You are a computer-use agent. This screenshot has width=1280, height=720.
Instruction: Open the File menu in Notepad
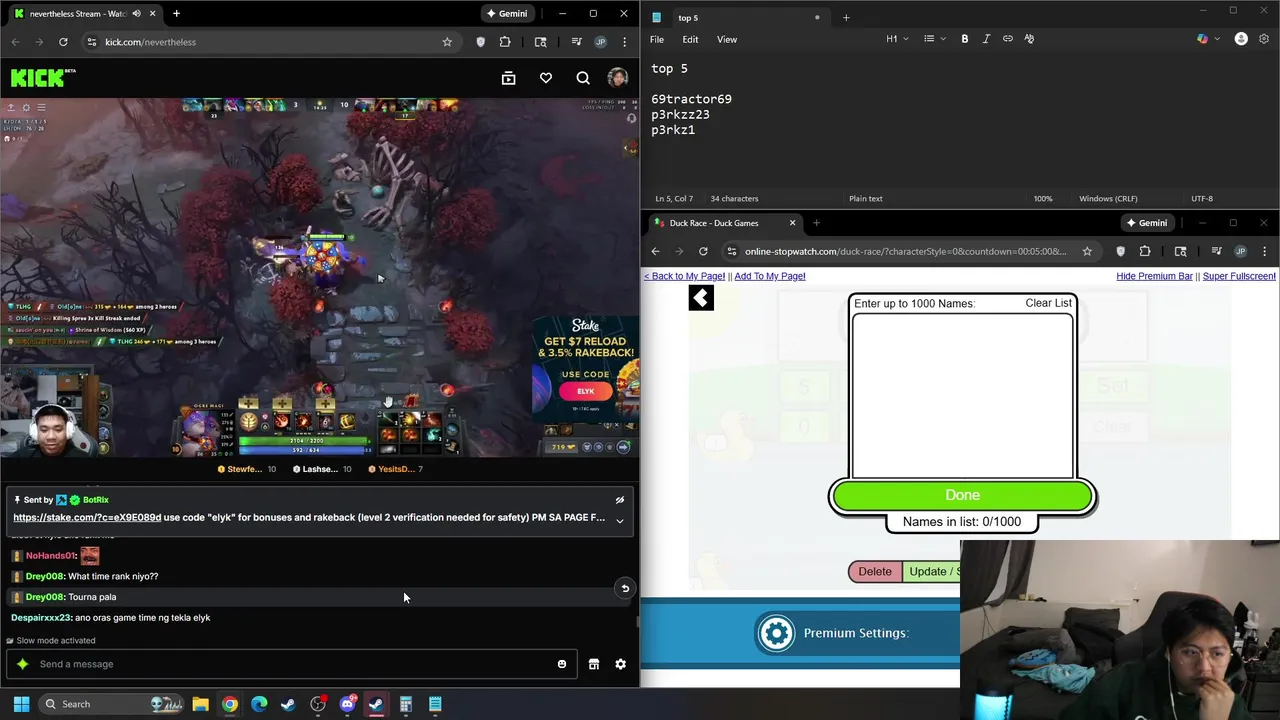(657, 40)
